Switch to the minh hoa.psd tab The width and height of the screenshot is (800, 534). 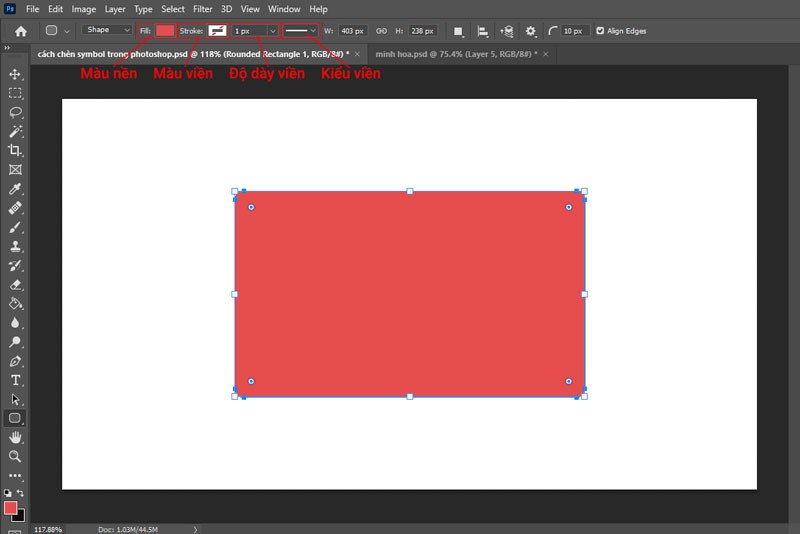tap(452, 53)
